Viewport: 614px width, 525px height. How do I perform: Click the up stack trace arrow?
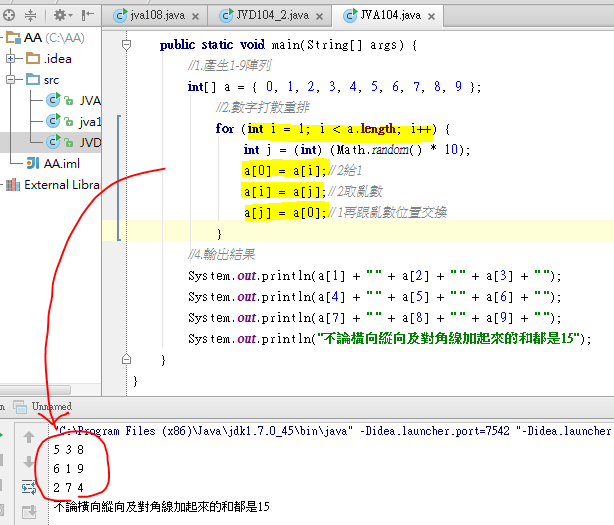29,437
